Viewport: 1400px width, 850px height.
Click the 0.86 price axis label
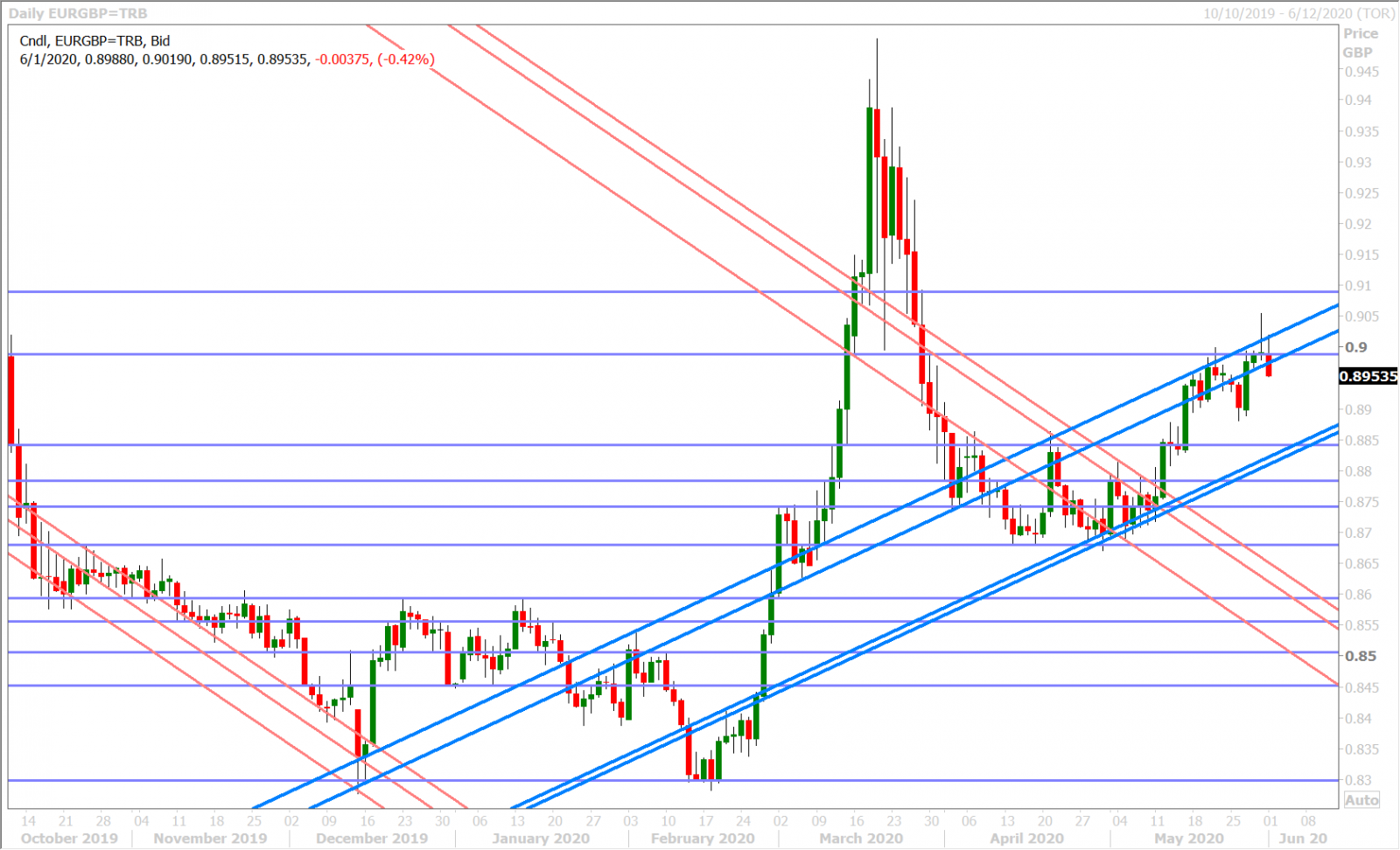[x=1359, y=595]
